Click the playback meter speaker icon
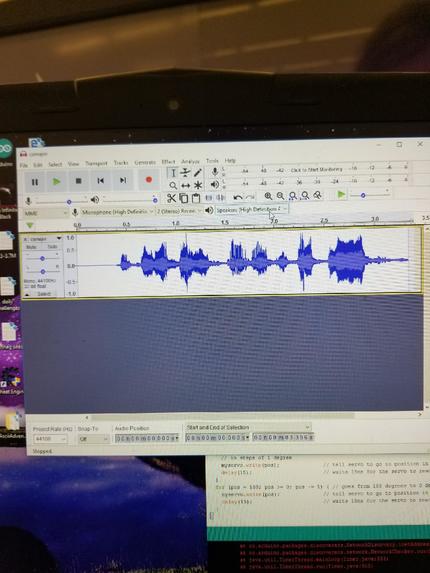Viewport: 430px width, 573px height. [x=215, y=185]
